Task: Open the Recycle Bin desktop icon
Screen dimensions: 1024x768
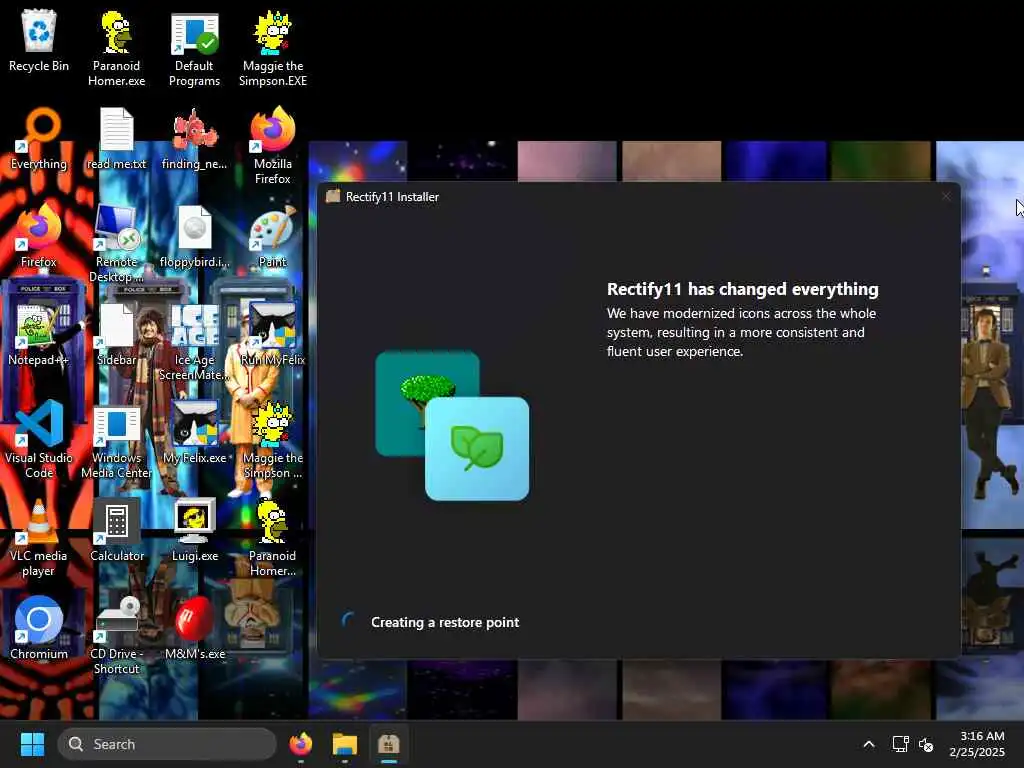Action: (39, 41)
